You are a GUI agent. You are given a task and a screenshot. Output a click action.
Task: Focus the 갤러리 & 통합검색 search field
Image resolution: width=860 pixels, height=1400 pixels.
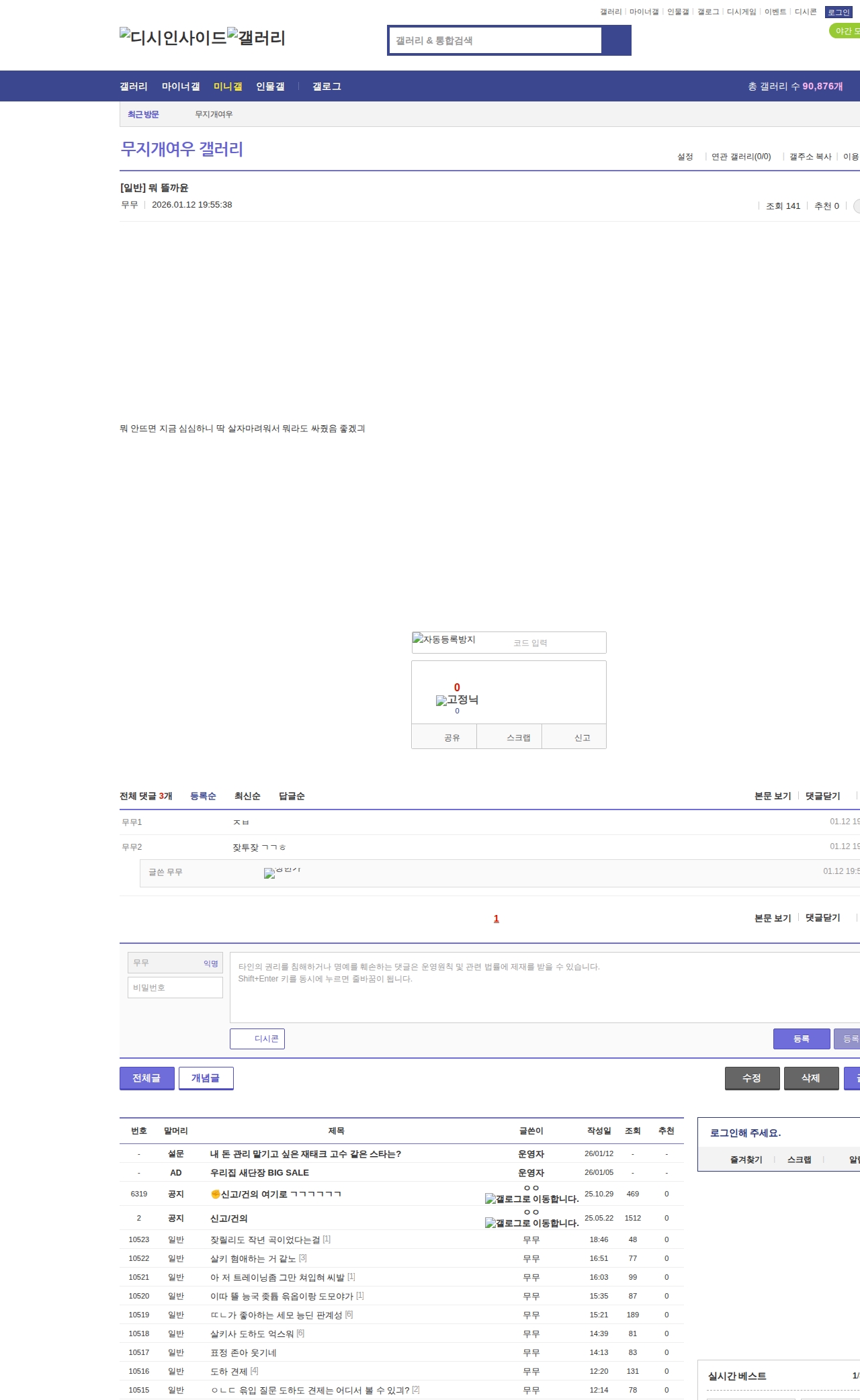click(496, 40)
